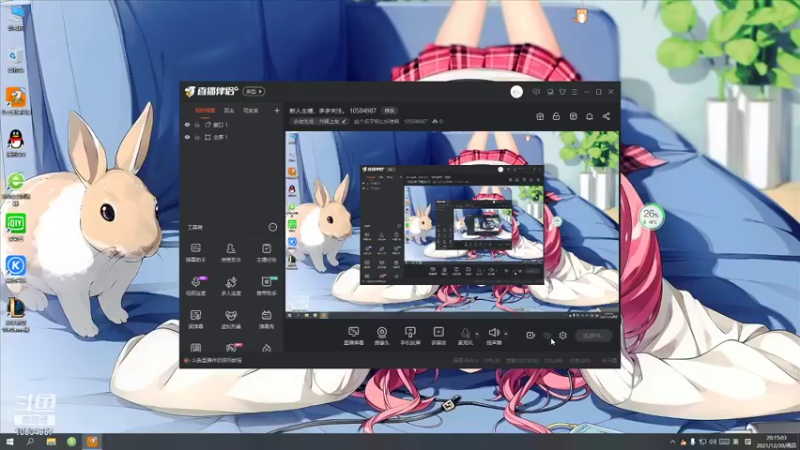The image size is (800, 450).
Task: Click the 26% floating performance widget
Action: click(651, 216)
